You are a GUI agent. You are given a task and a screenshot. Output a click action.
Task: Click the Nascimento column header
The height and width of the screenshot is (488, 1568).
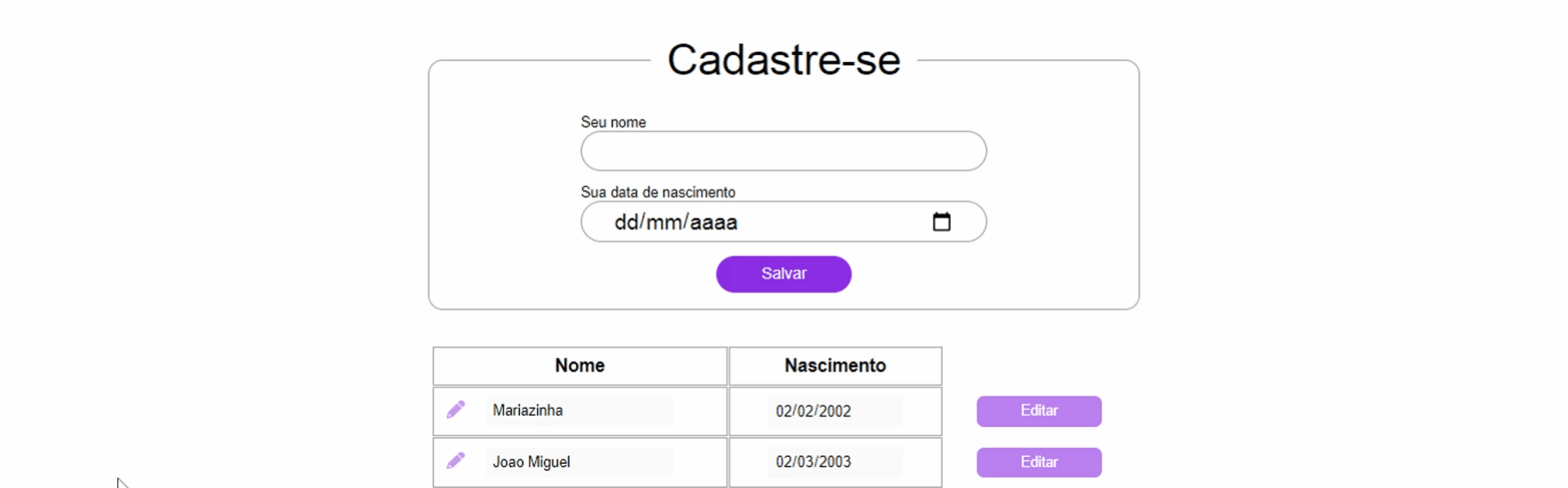coord(834,366)
